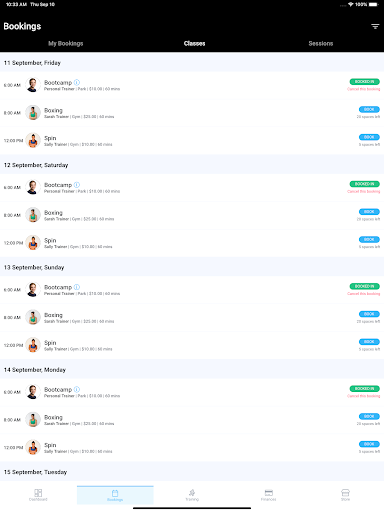Screen dimensions: 384x512
Task: Open the Store icon in bottom bar
Action: click(x=345, y=495)
